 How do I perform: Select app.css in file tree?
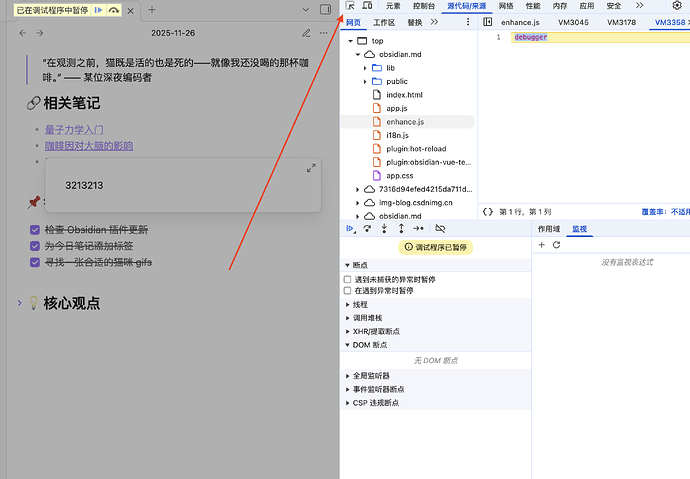pyautogui.click(x=400, y=176)
